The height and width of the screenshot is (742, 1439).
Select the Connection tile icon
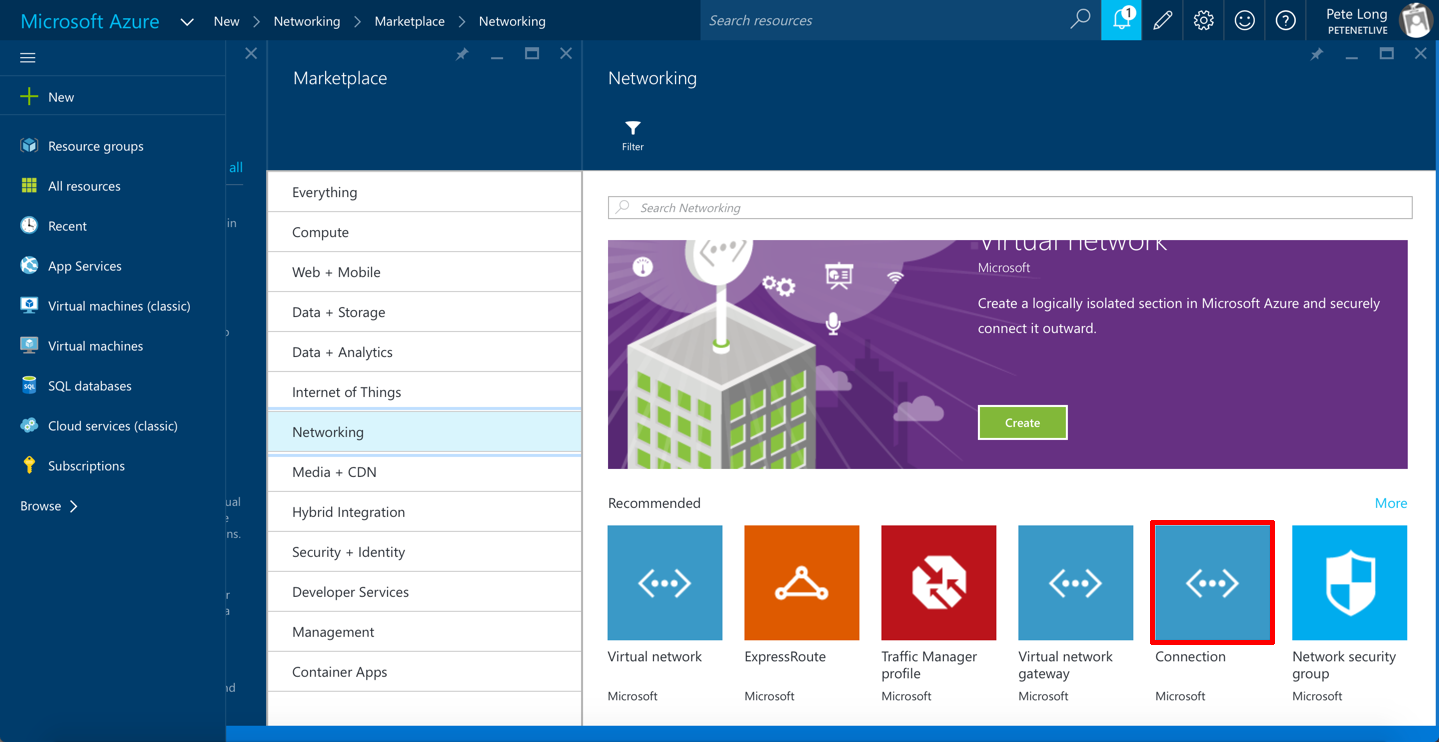1212,583
